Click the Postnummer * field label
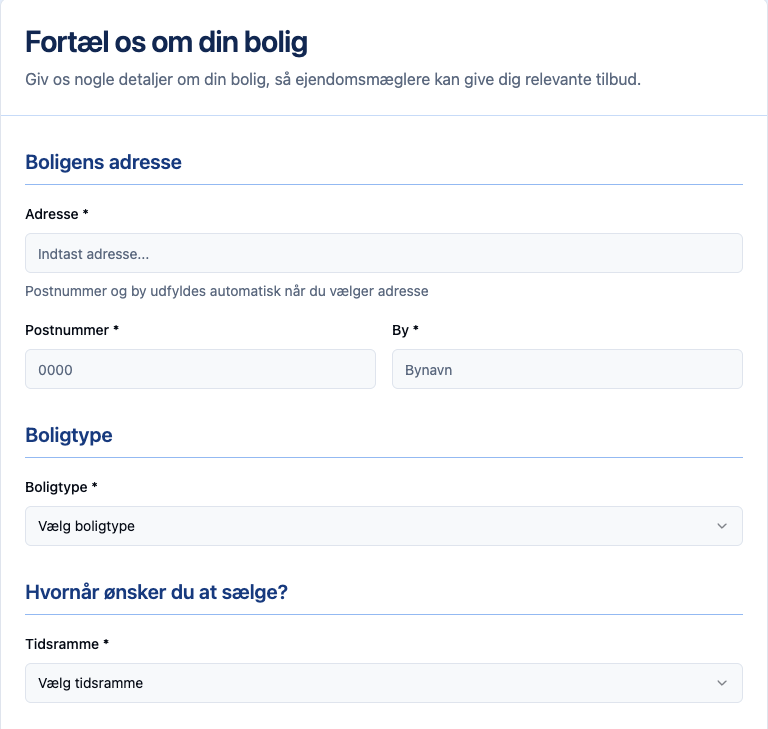 click(x=72, y=329)
